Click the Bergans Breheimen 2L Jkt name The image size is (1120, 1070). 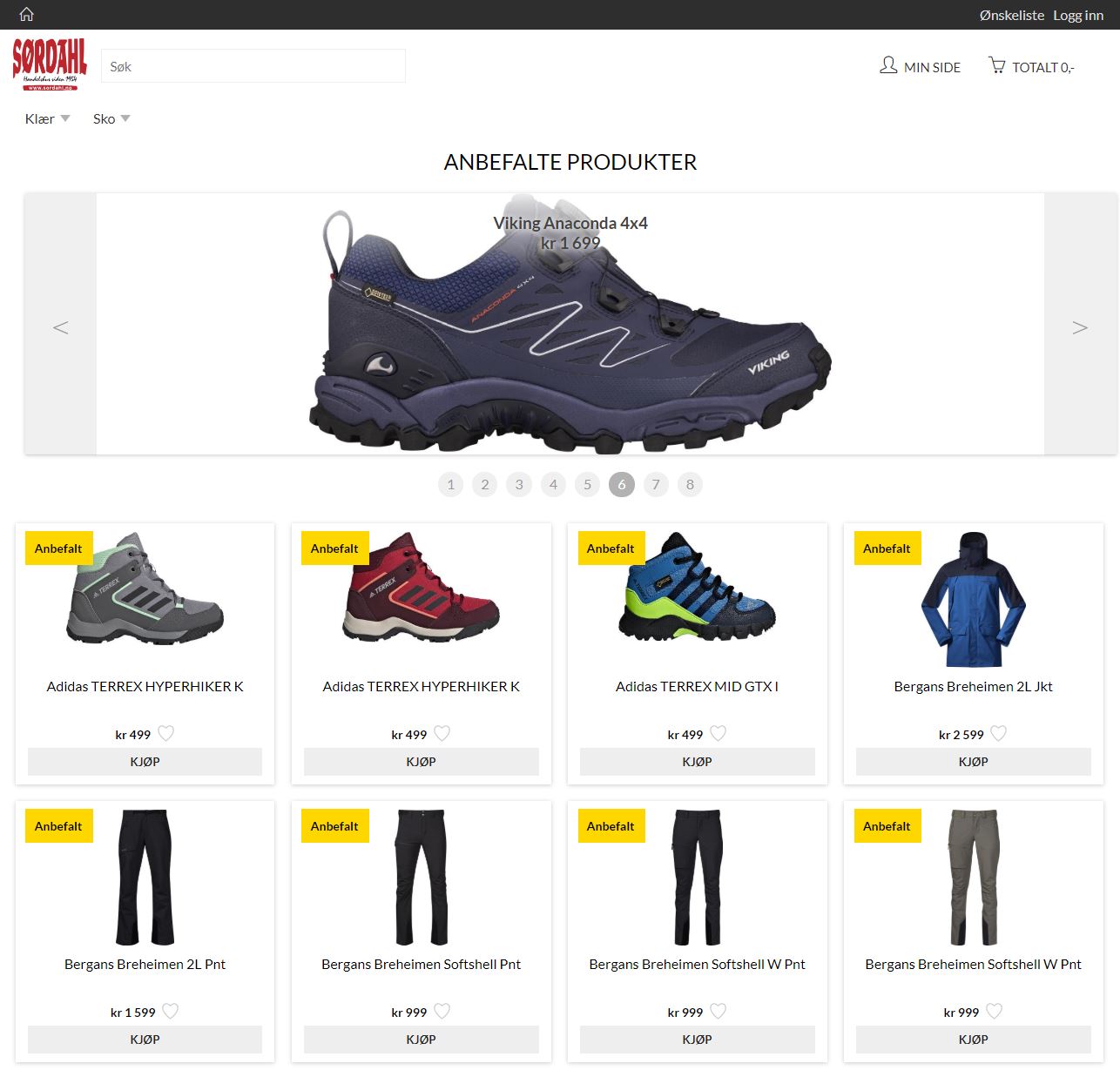(974, 686)
